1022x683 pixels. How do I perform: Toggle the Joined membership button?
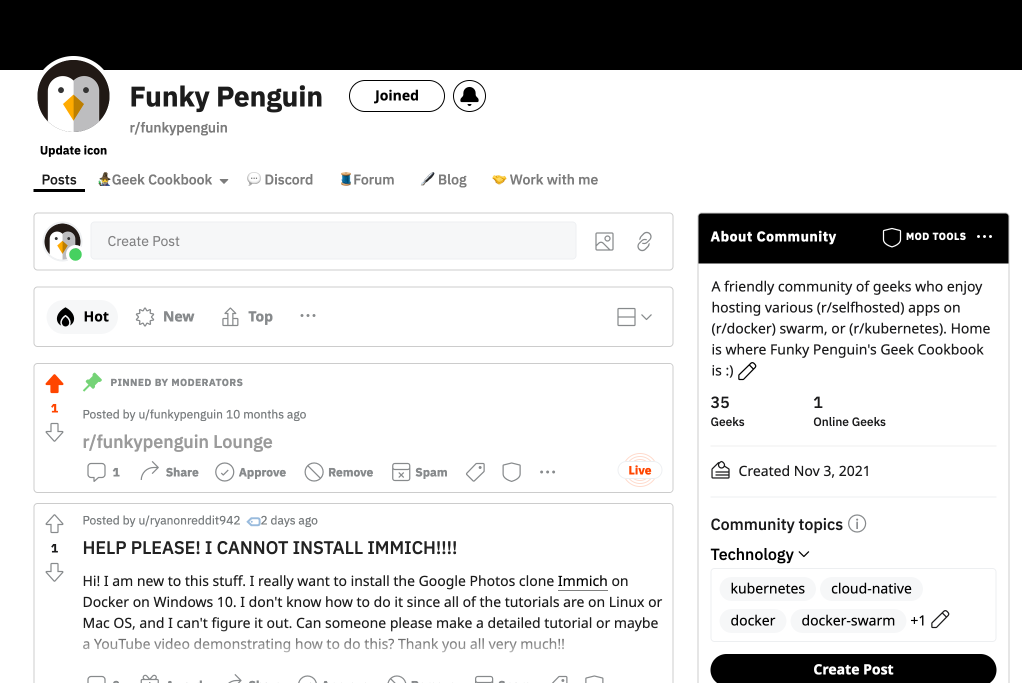(x=396, y=96)
